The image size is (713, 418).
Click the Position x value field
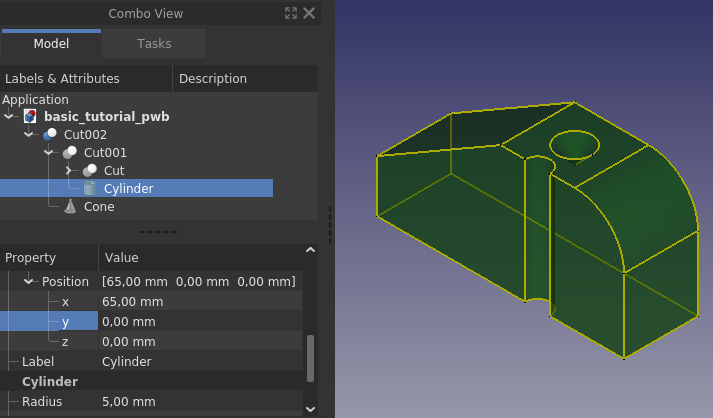(200, 302)
